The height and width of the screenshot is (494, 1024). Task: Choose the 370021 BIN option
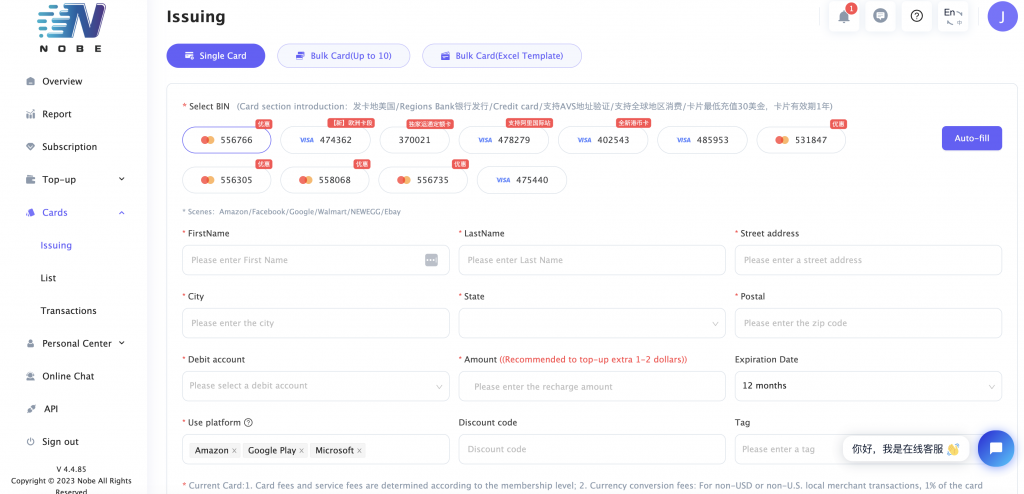414,140
